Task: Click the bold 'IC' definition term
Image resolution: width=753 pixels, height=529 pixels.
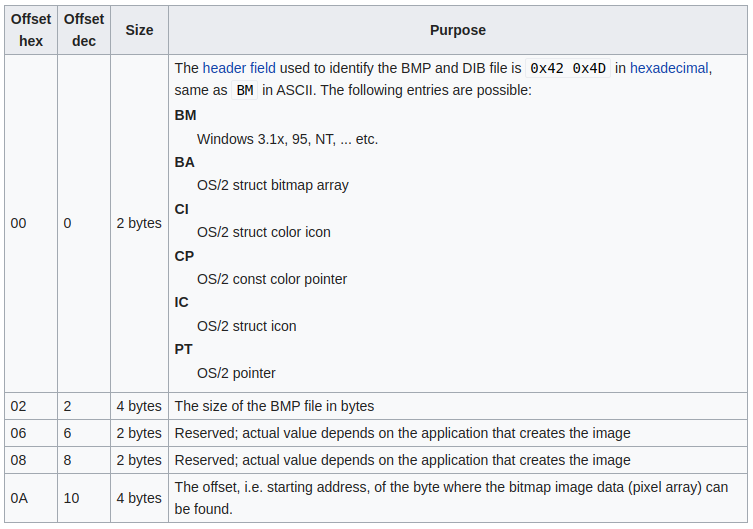Action: click(x=182, y=302)
